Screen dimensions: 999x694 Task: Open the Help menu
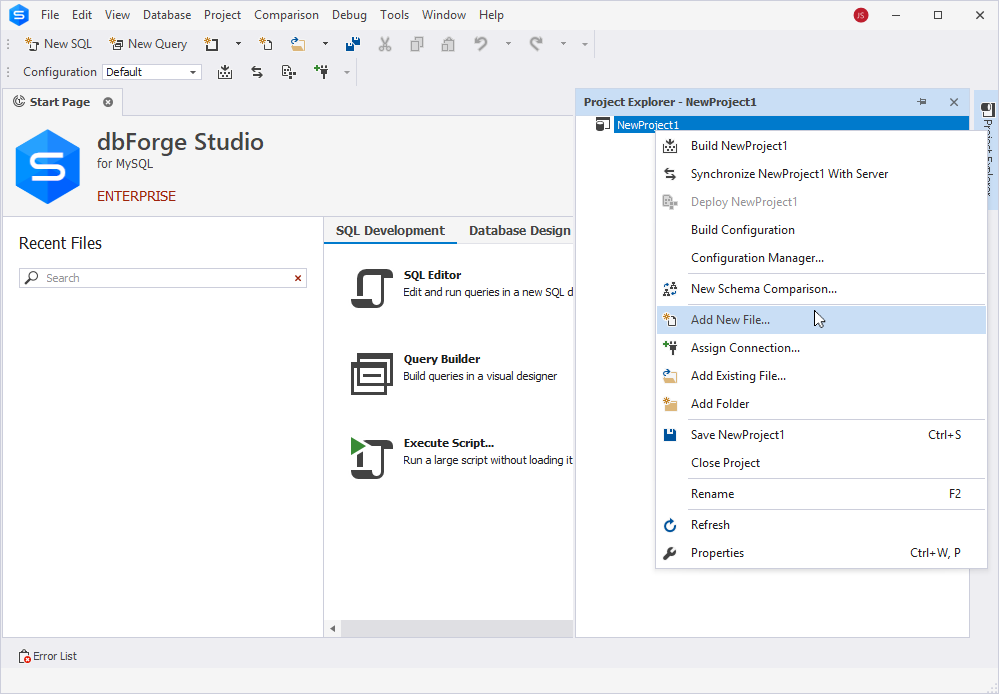coord(491,15)
